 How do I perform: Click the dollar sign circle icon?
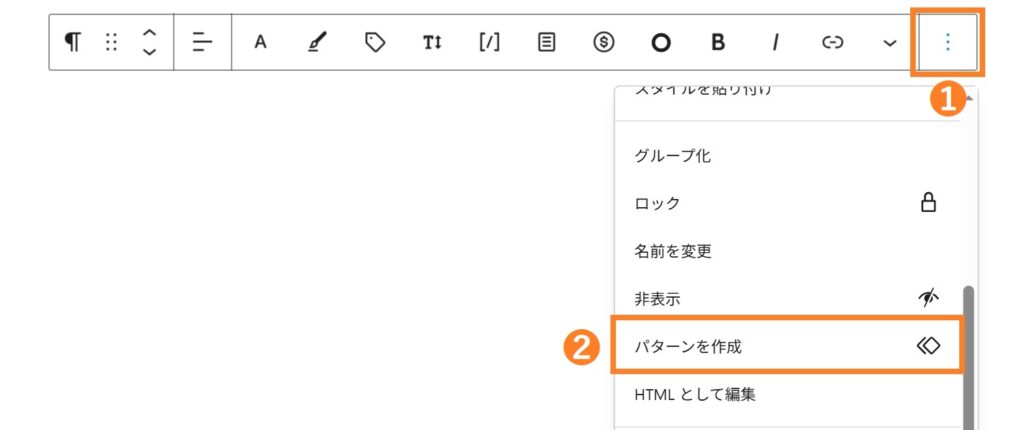click(x=604, y=42)
